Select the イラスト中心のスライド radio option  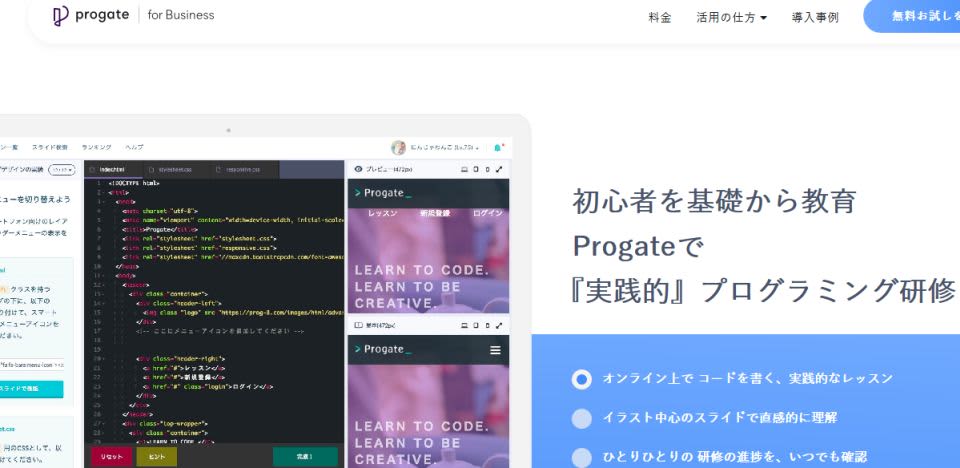click(x=582, y=418)
